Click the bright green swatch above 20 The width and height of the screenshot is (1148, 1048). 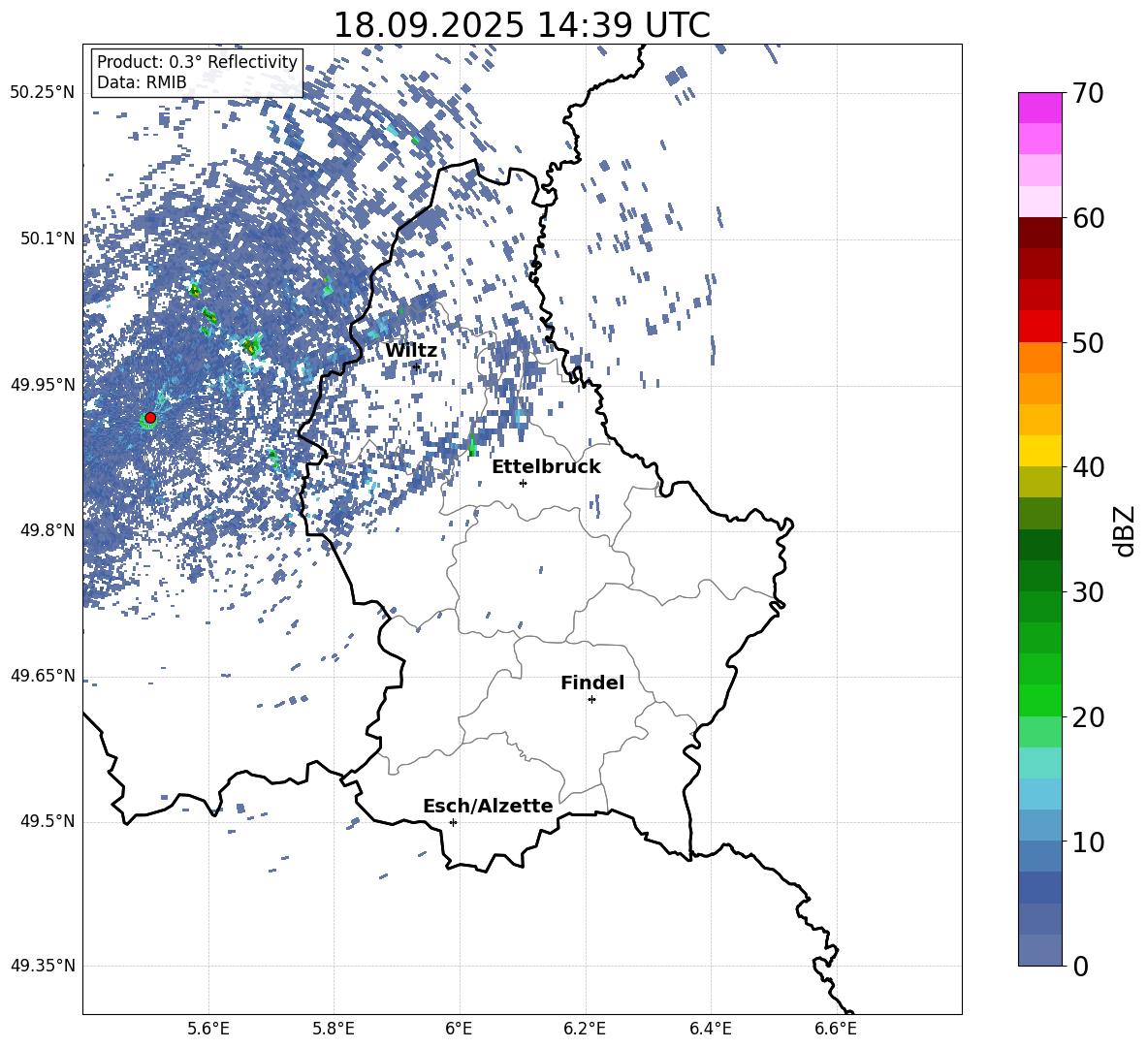click(1039, 700)
